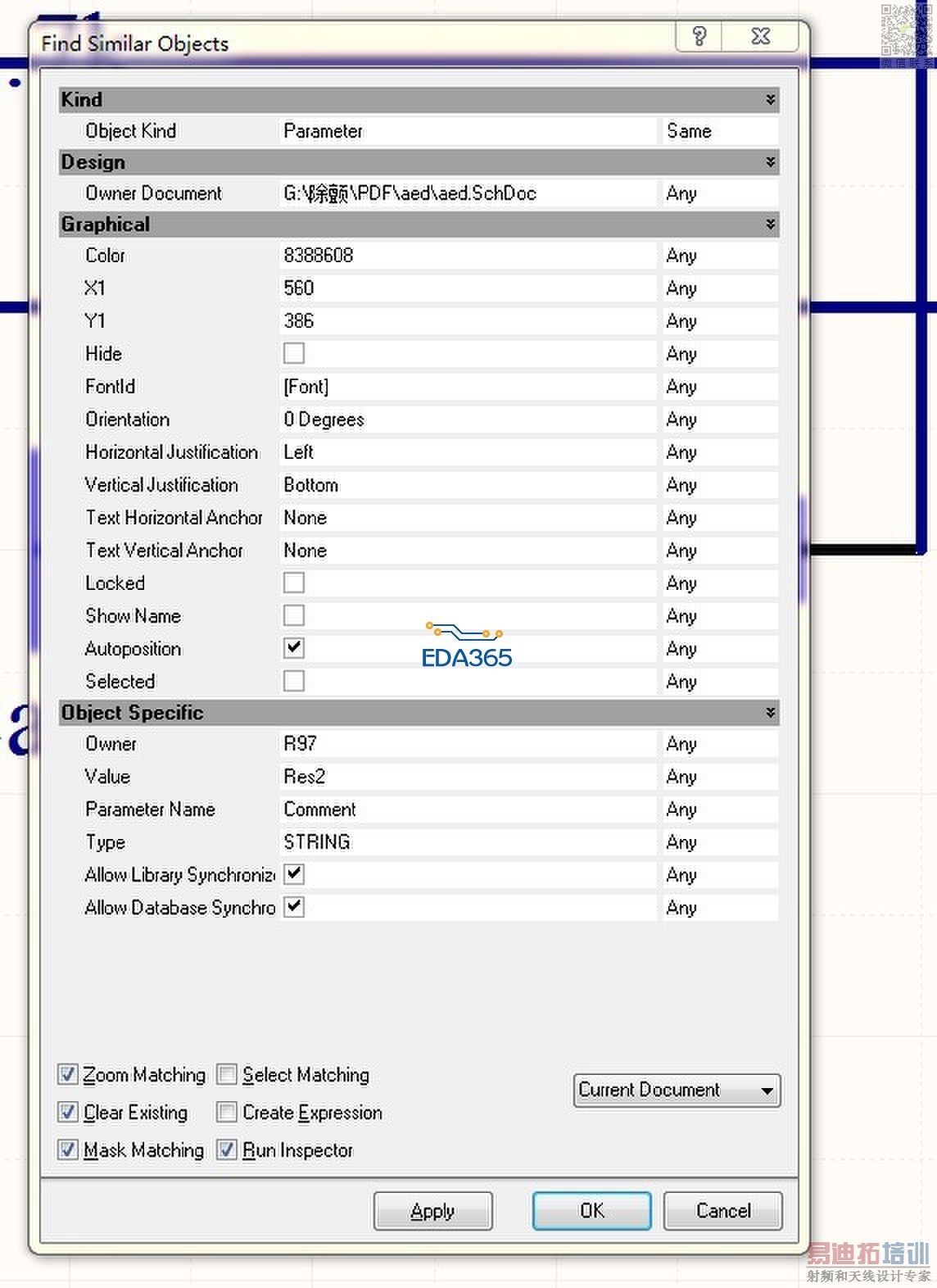Set Value match criterion Any
This screenshot has height=1288, width=937.
[719, 777]
